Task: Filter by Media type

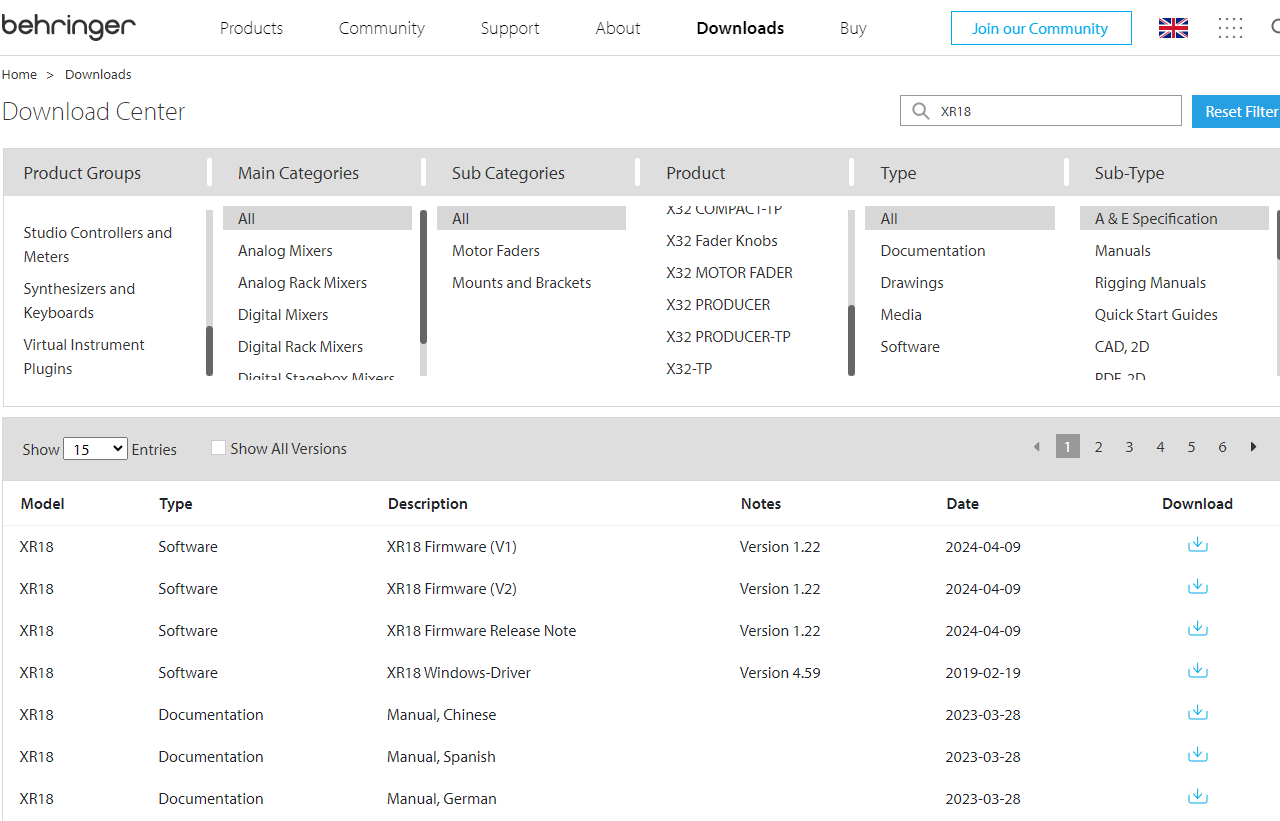Action: coord(901,315)
